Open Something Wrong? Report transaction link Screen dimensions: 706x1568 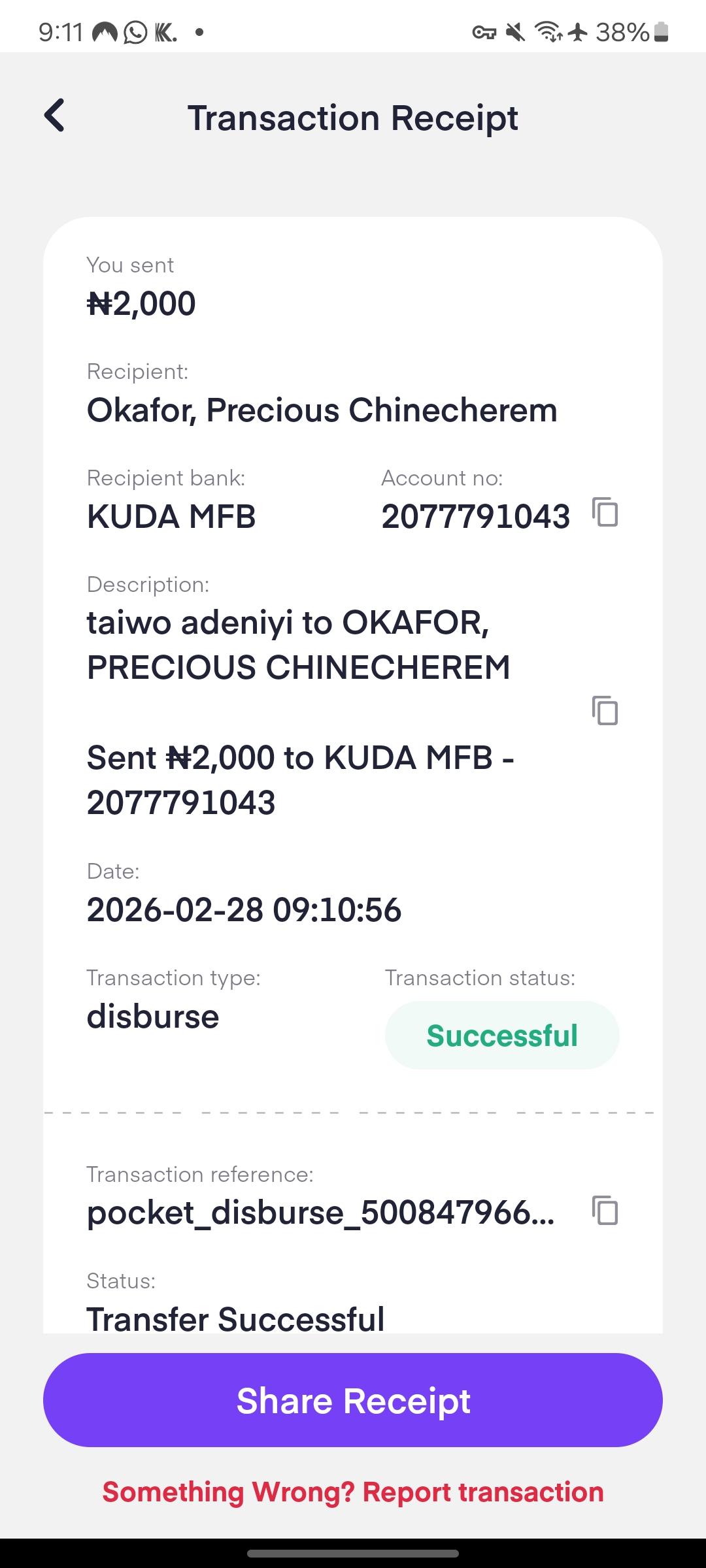tap(353, 1492)
